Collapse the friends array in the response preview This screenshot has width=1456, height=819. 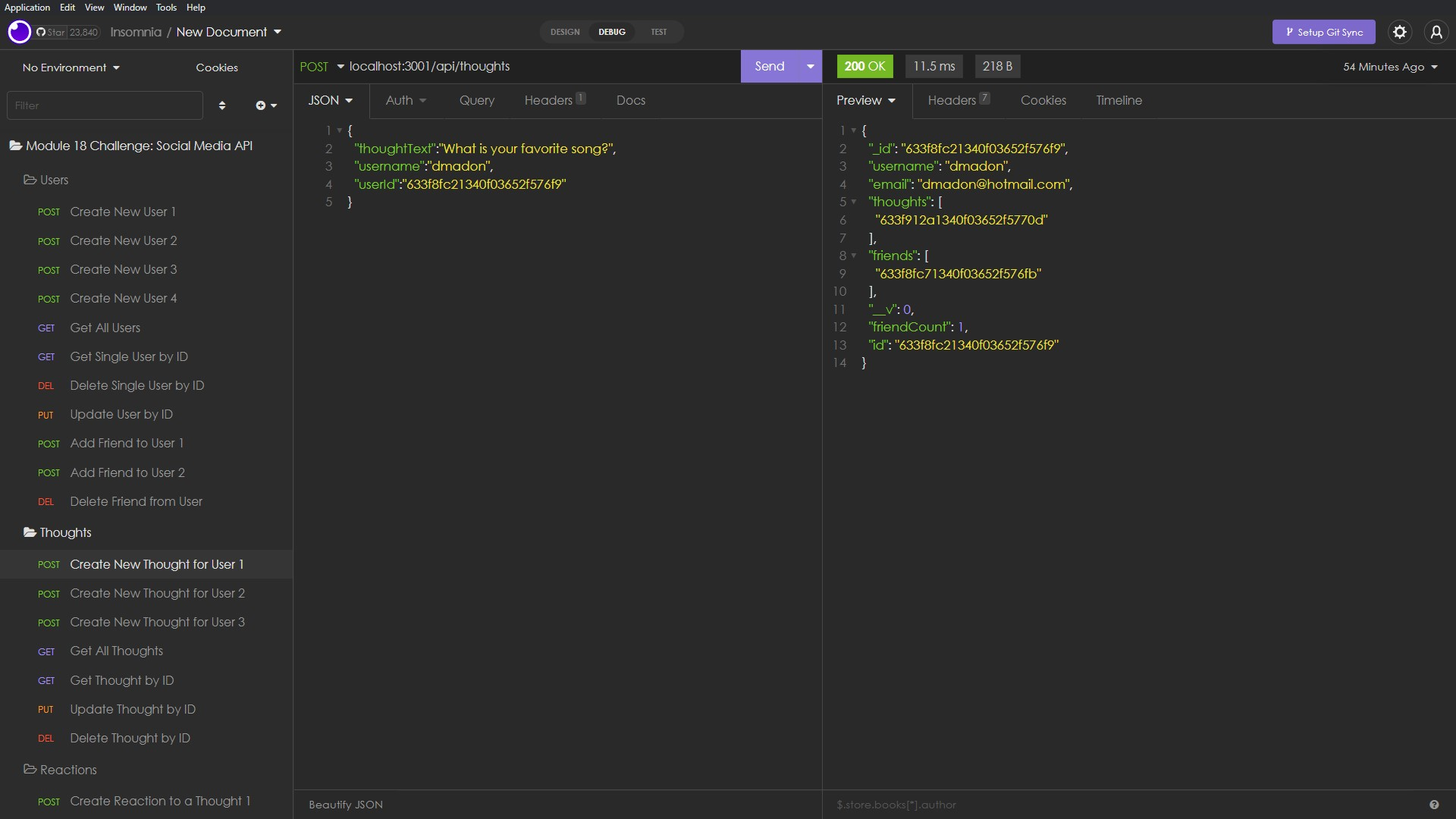[x=855, y=256]
